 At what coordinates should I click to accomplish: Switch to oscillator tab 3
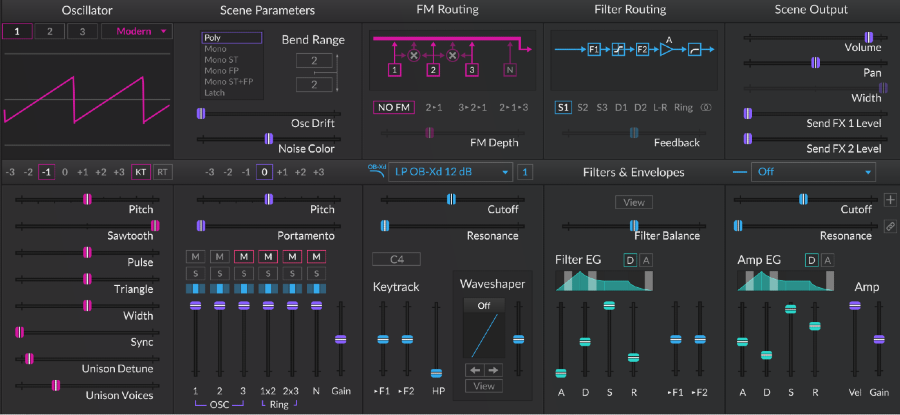pyautogui.click(x=82, y=32)
